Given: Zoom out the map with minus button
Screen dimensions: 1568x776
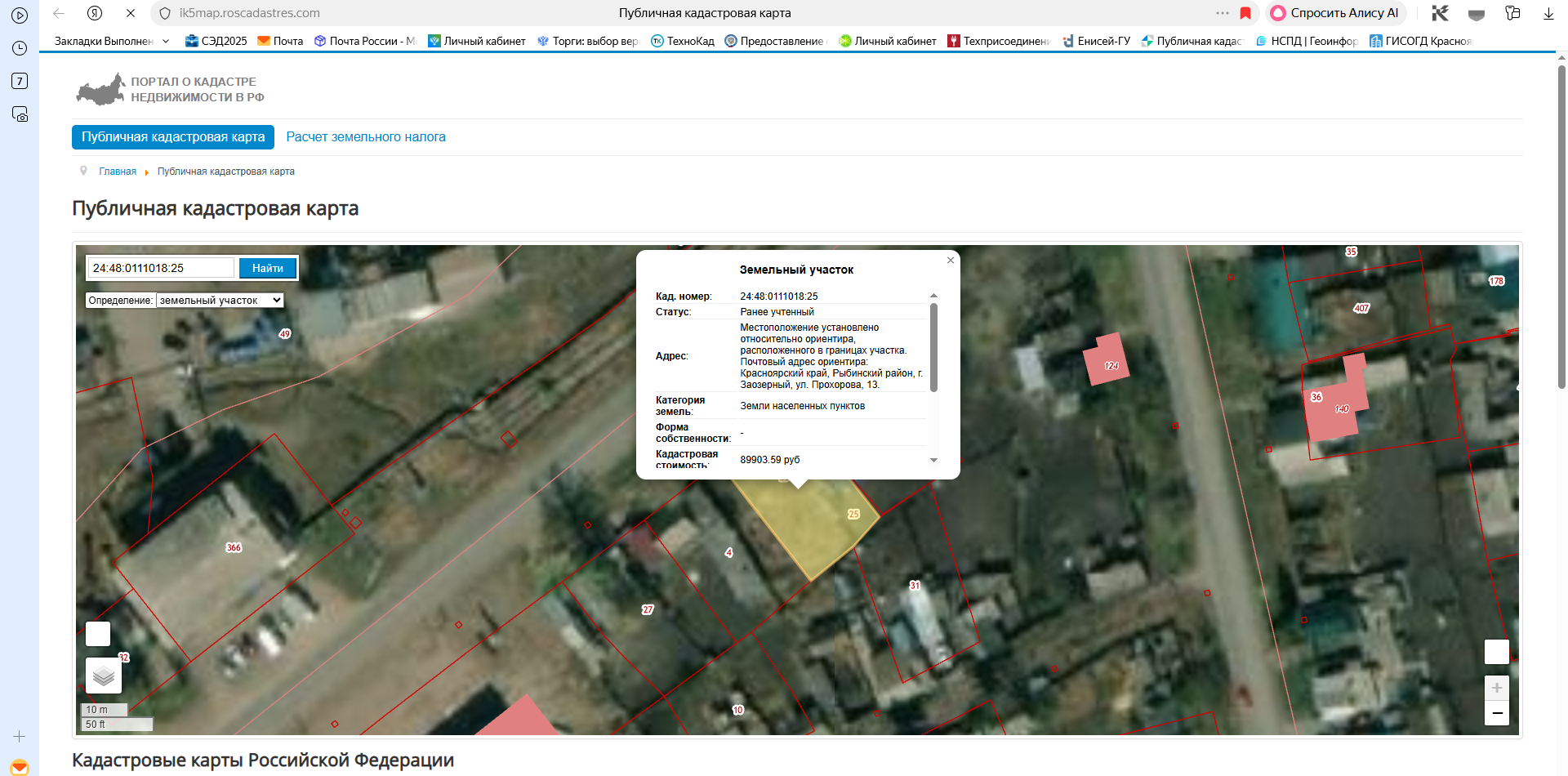Looking at the screenshot, I should [1496, 713].
